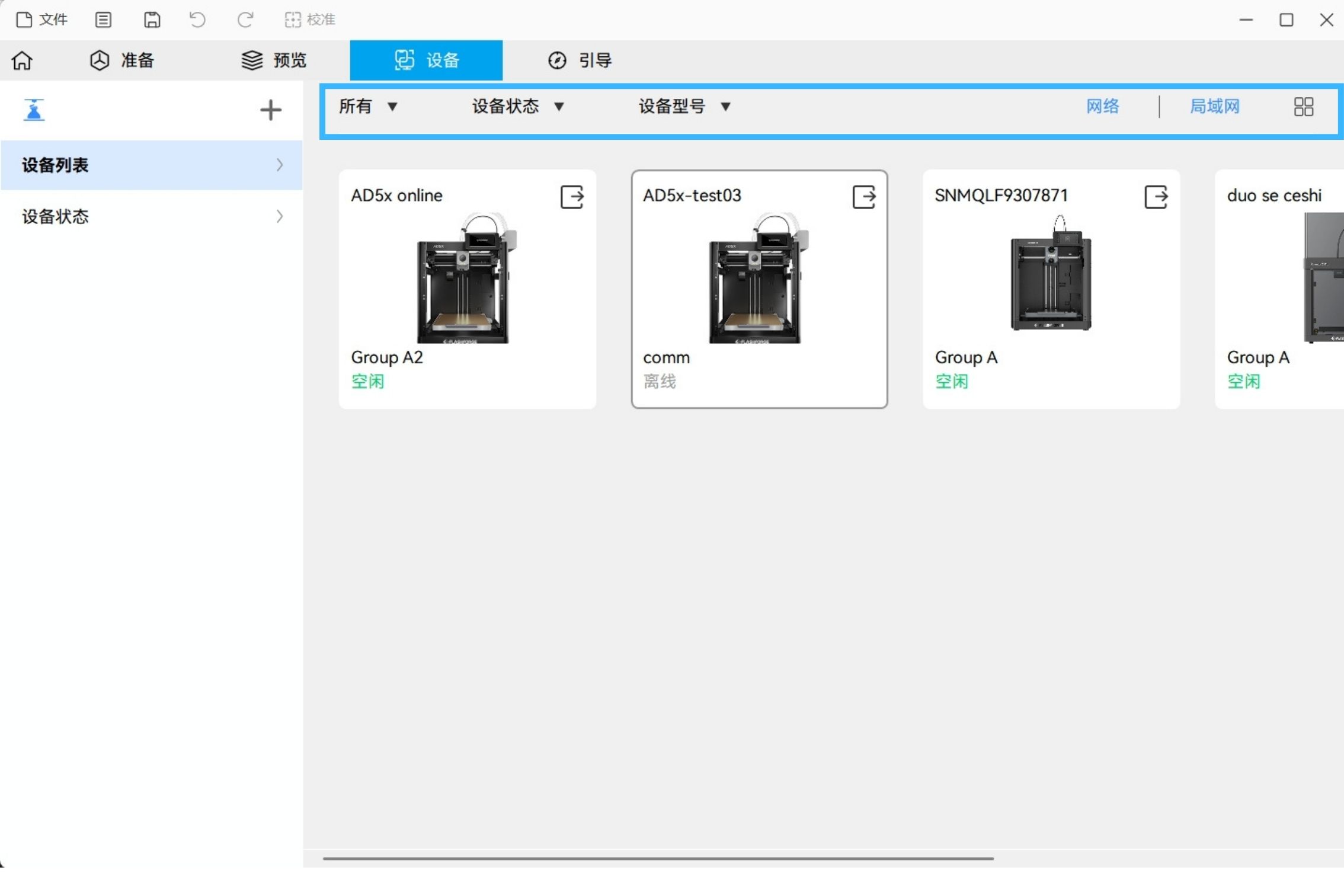Add a device with the plus icon
The image size is (1344, 896).
tap(271, 110)
